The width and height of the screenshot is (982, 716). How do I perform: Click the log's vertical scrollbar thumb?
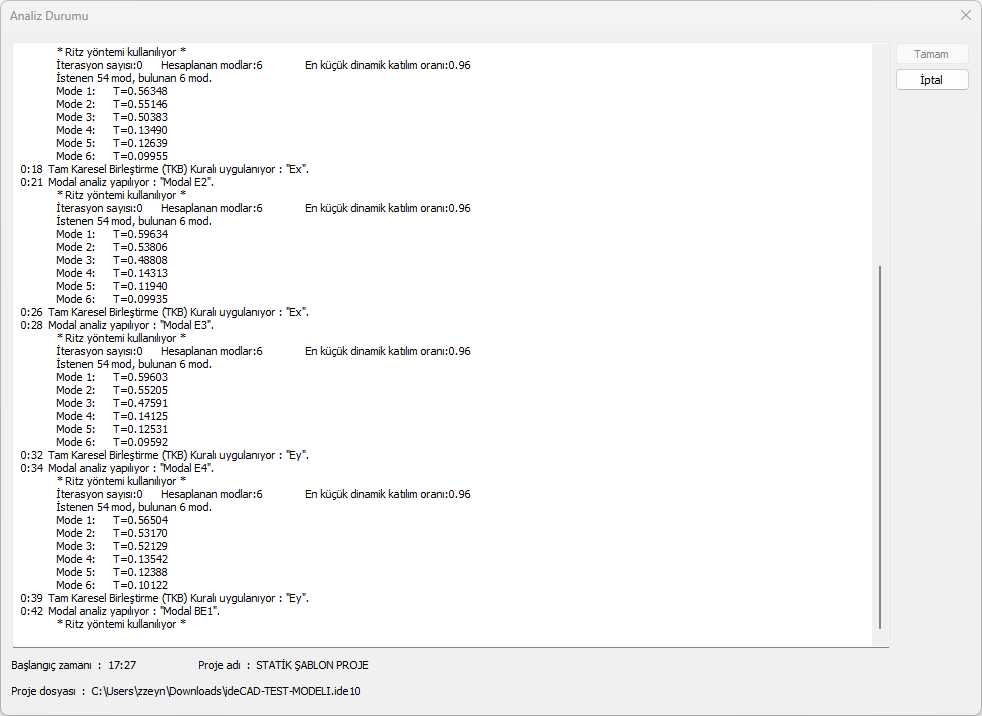click(880, 445)
